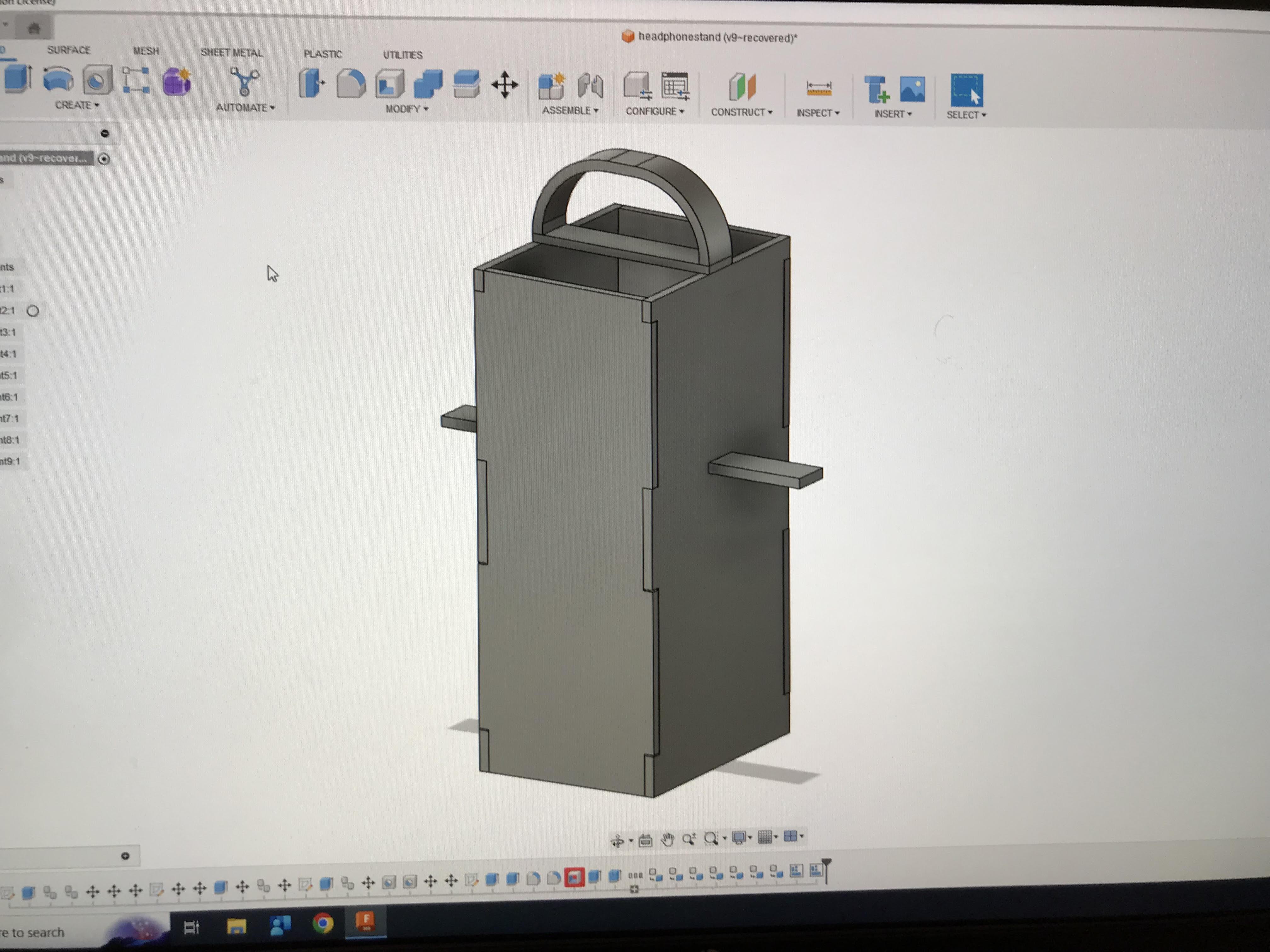1270x952 pixels.
Task: Collapse the browser panel with minus button
Action: pos(105,133)
